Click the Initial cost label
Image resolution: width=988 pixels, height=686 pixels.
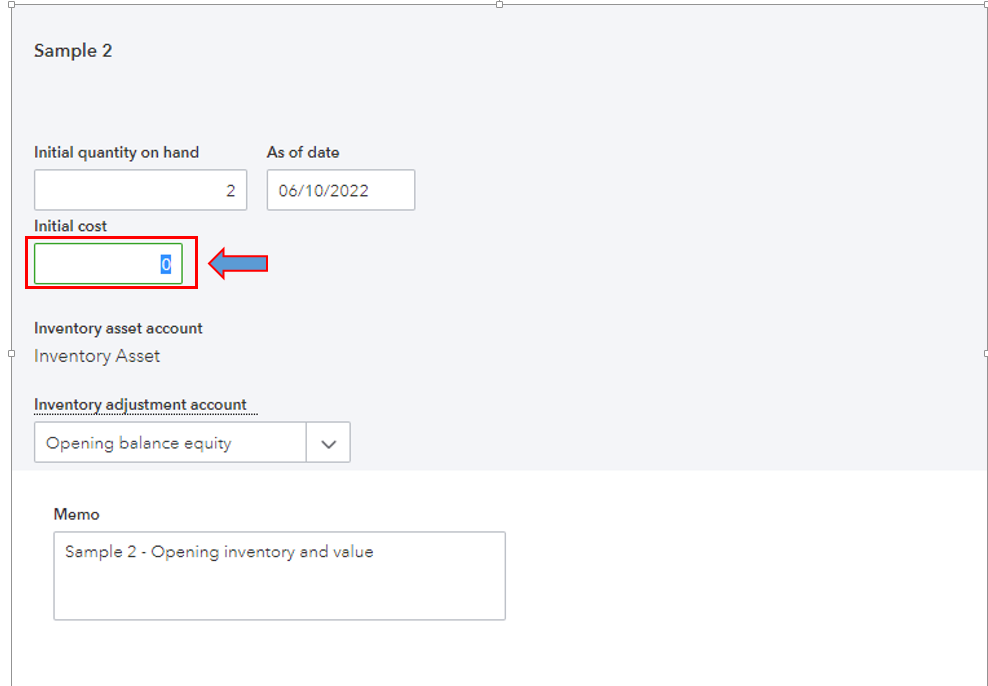coord(70,227)
